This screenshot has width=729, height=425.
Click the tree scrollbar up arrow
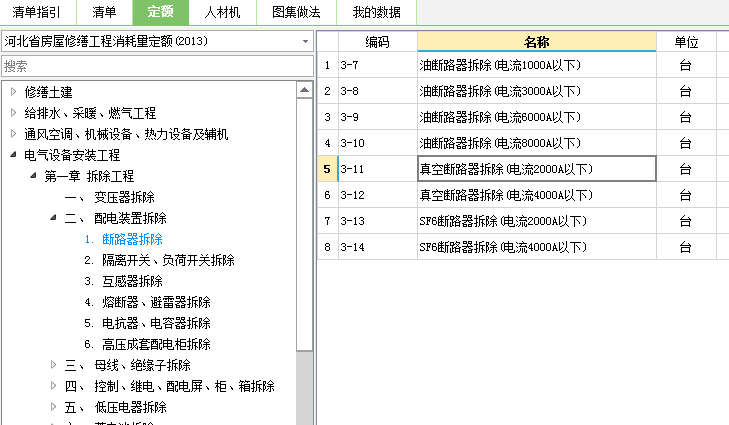(305, 89)
